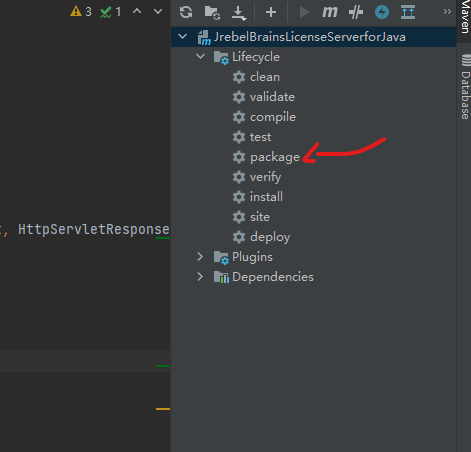Collapse the JrebelBrainsLicenseServerforJava project node

click(x=183, y=36)
